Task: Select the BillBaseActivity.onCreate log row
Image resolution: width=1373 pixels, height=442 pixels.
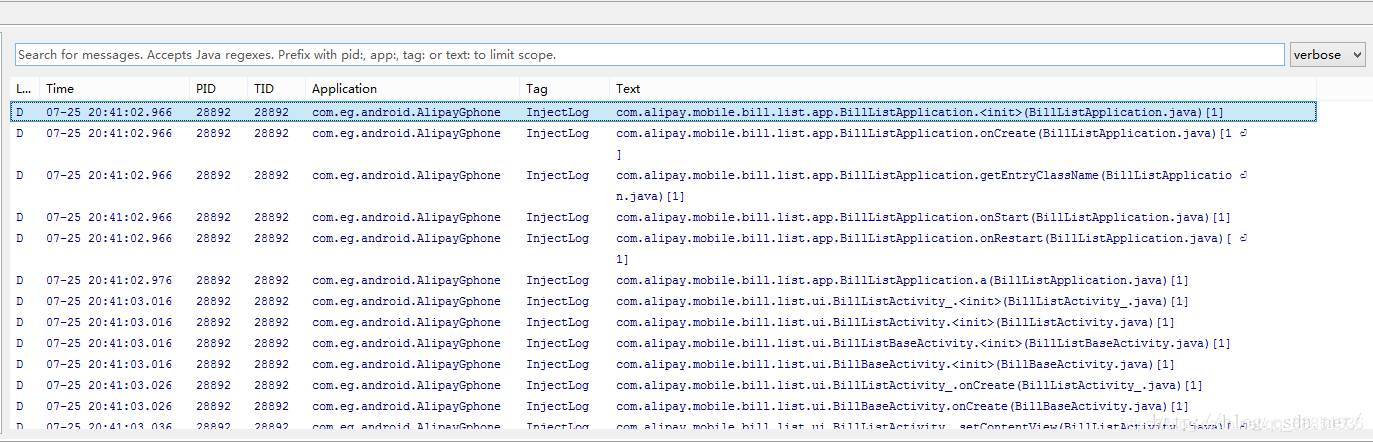Action: tap(663, 406)
